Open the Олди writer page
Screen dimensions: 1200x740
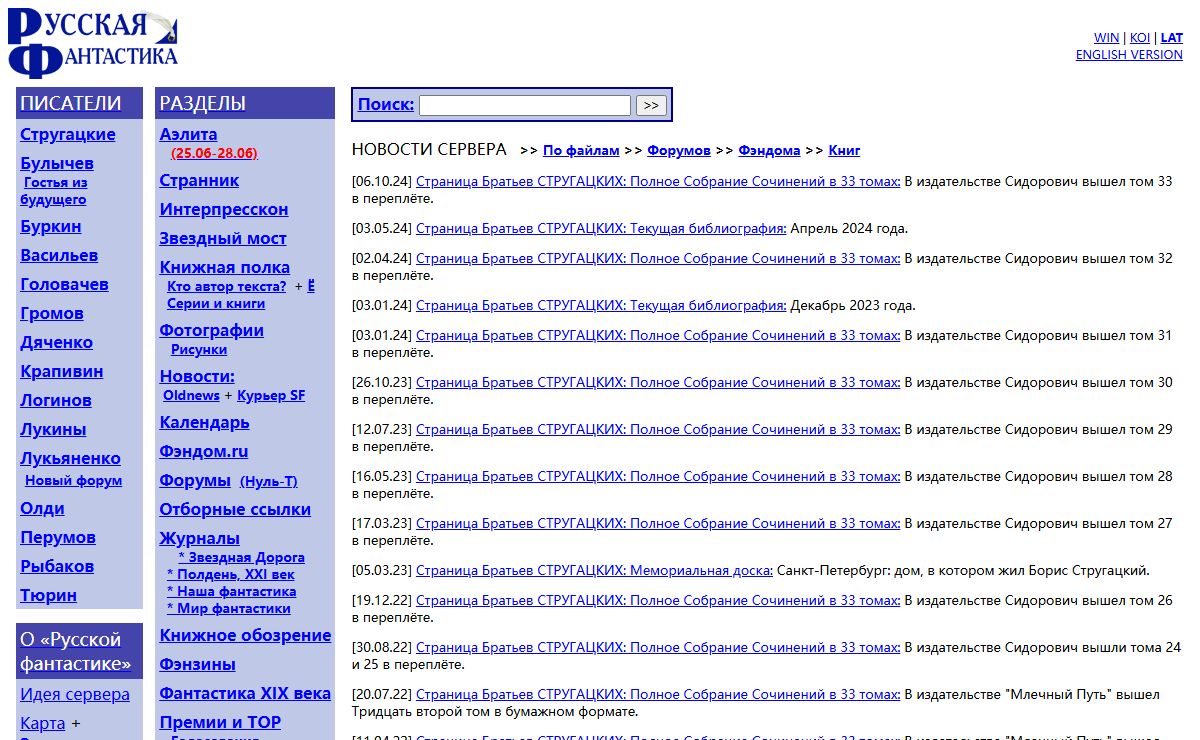point(42,508)
